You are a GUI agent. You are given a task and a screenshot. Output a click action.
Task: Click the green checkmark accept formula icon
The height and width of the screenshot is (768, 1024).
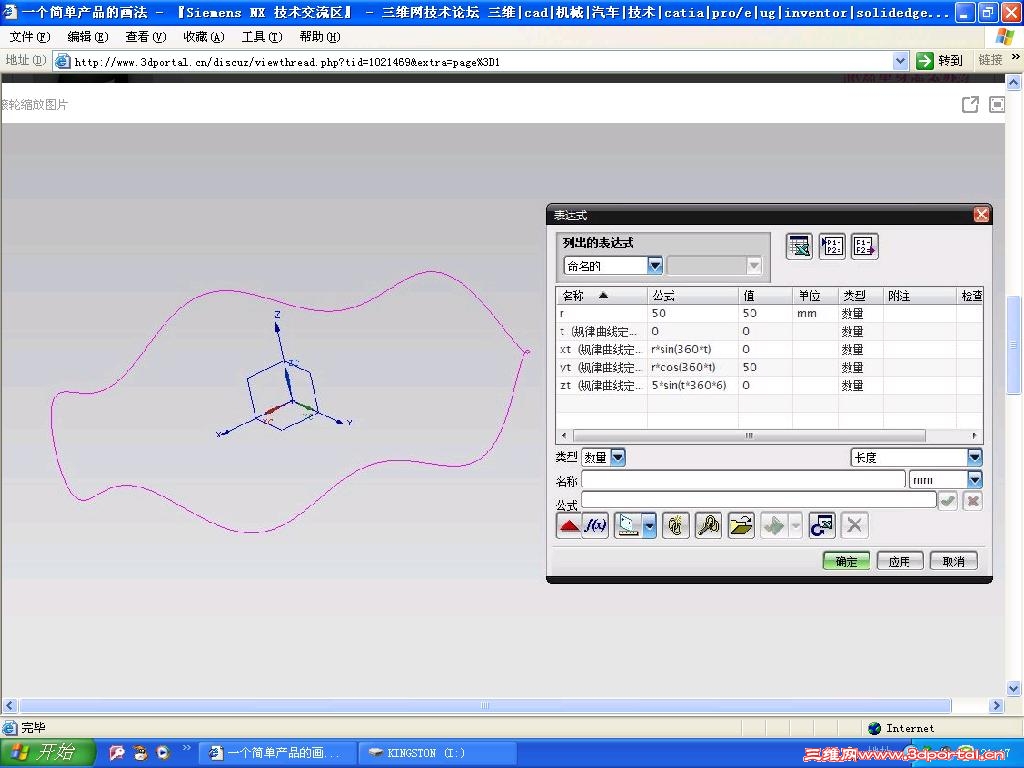tap(948, 501)
